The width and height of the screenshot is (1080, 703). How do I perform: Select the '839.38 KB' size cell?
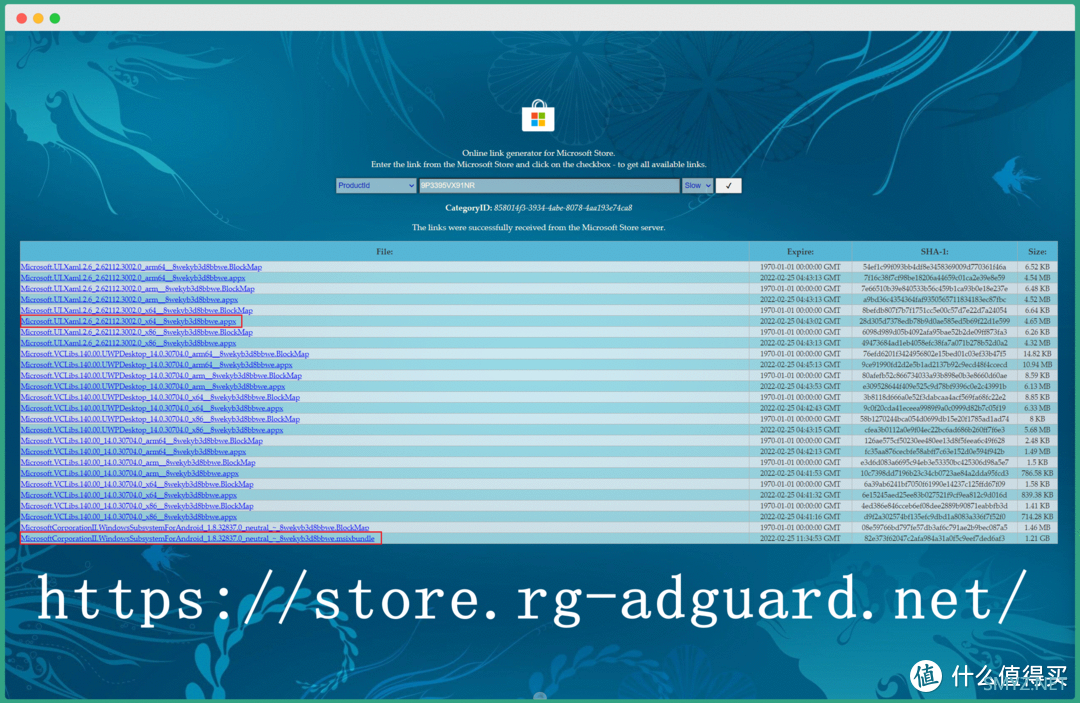1037,495
